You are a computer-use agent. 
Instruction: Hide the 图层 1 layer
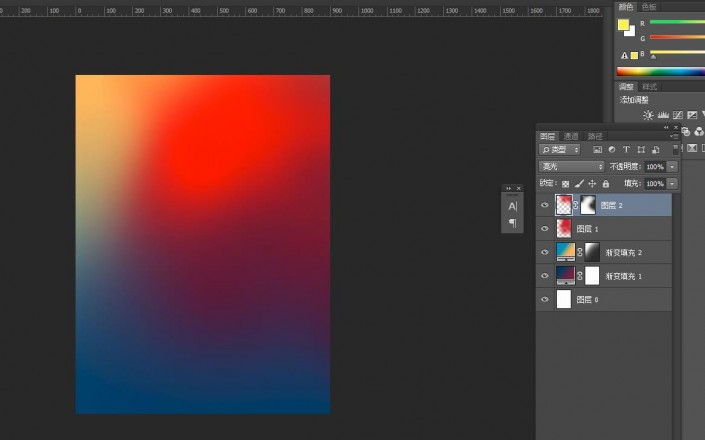(x=545, y=228)
